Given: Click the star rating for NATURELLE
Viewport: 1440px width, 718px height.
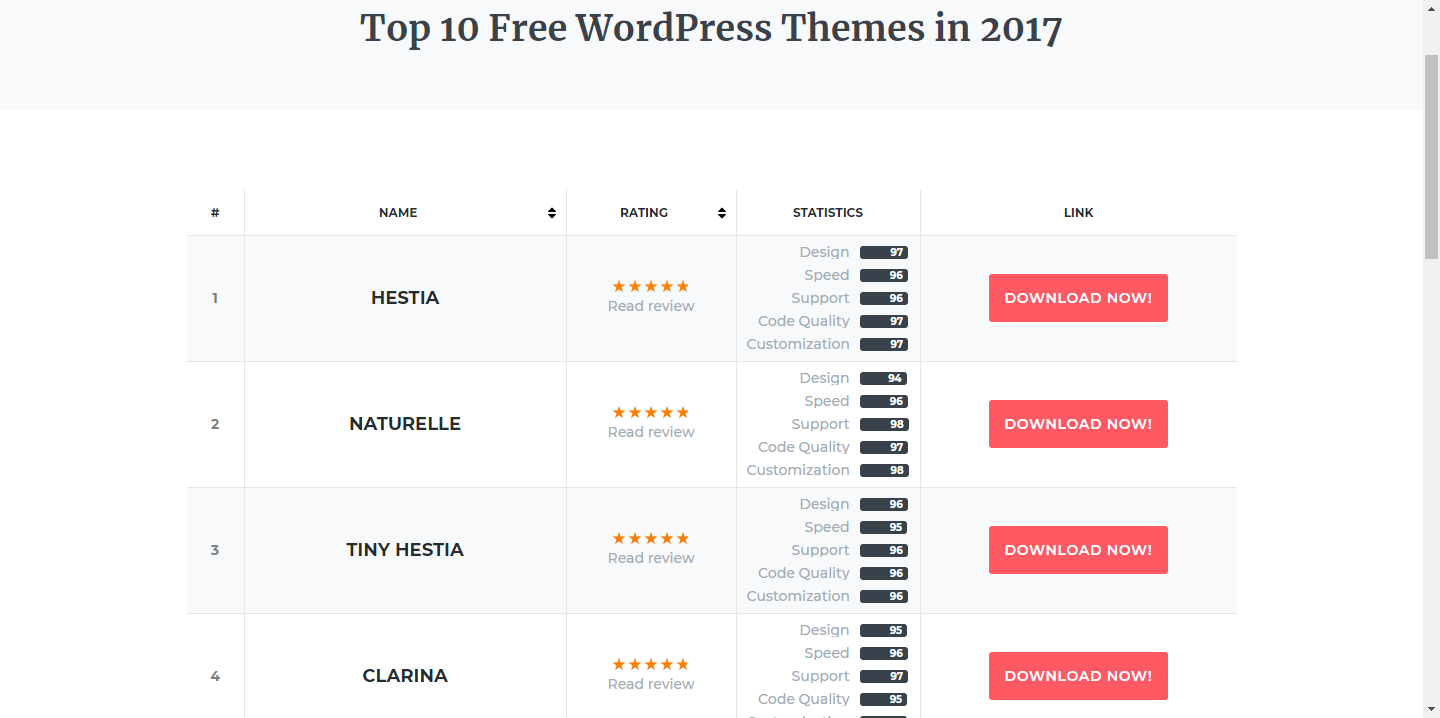Looking at the screenshot, I should tap(650, 411).
